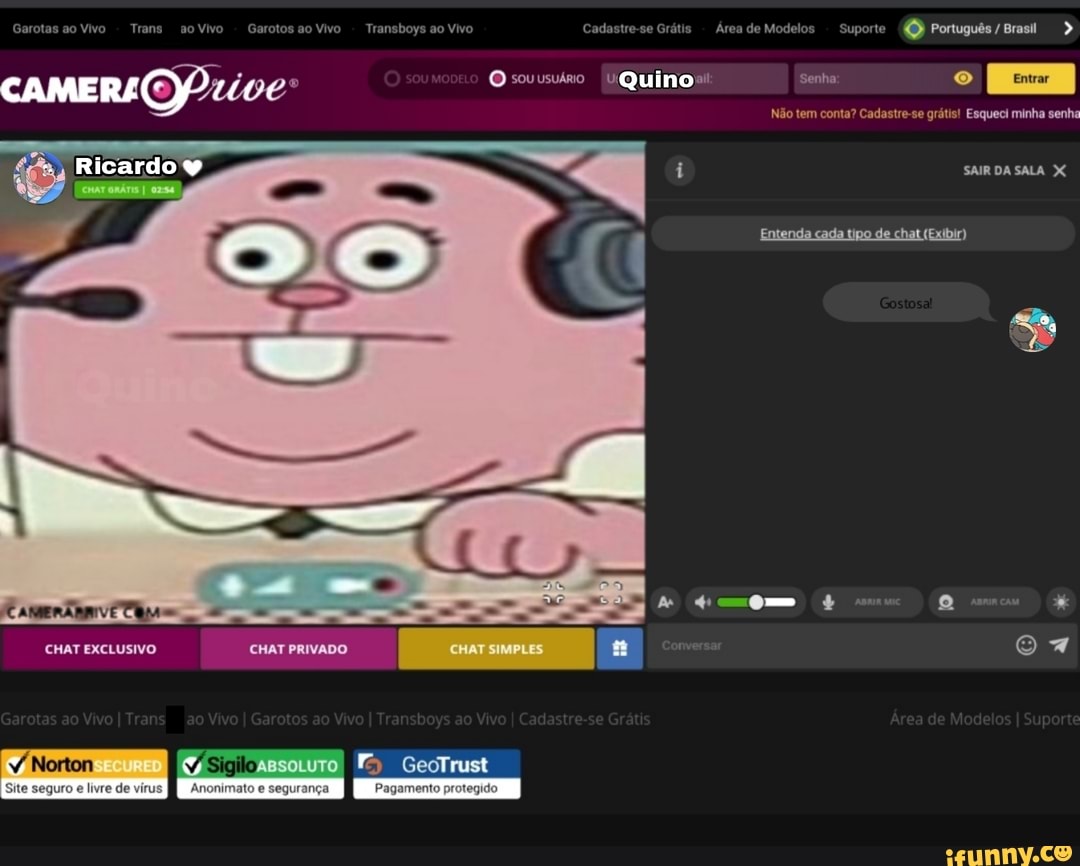Select the Sou Modelo radio option
The height and width of the screenshot is (866, 1080).
coord(393,78)
